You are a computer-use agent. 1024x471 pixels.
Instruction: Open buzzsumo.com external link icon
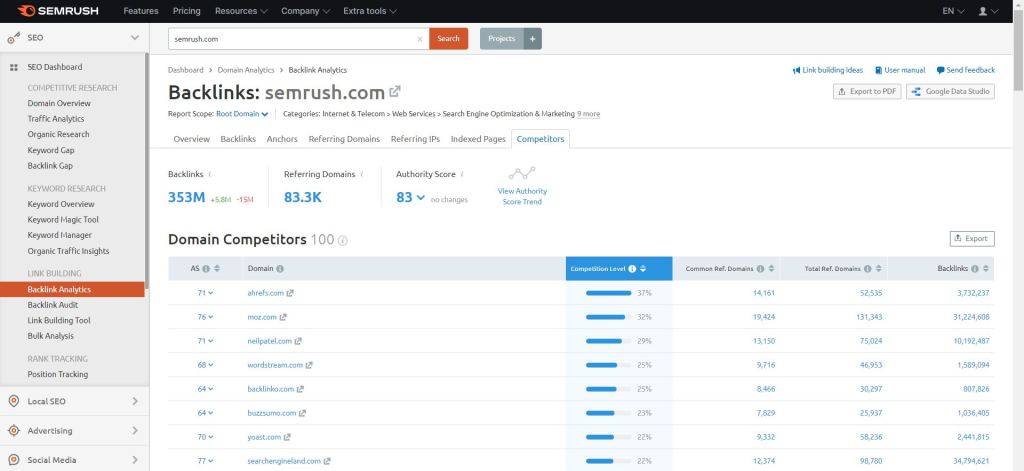tap(302, 414)
